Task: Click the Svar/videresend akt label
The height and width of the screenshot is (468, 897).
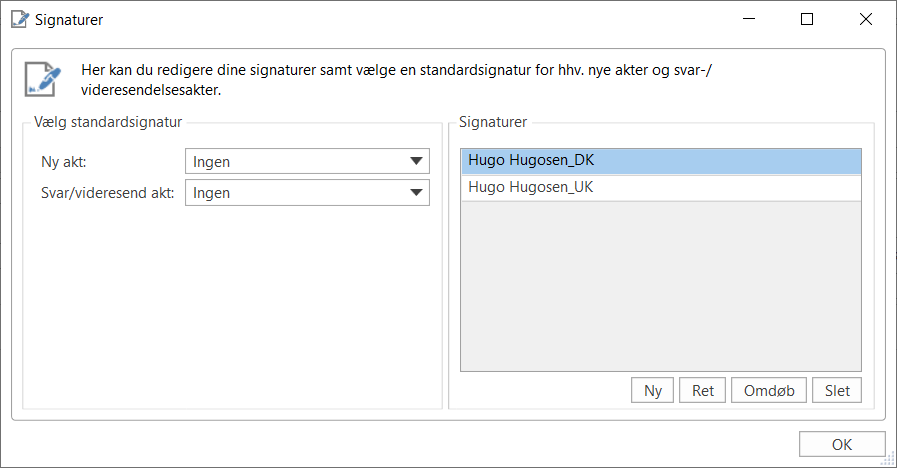Action: [101, 193]
